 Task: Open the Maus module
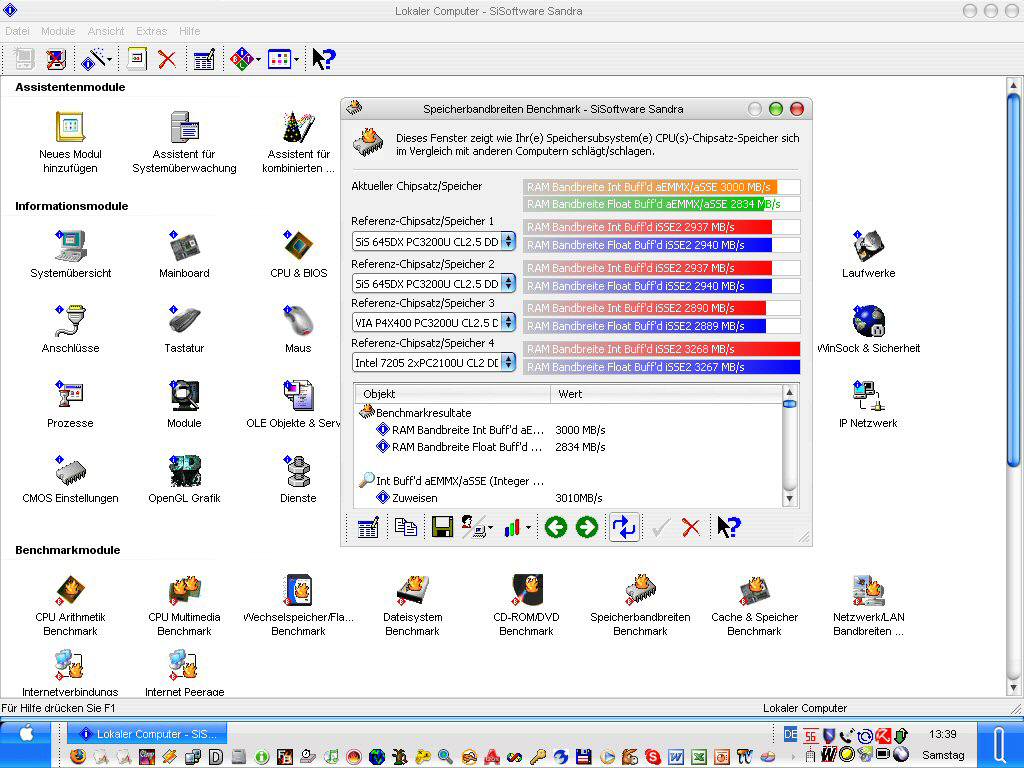pyautogui.click(x=298, y=328)
